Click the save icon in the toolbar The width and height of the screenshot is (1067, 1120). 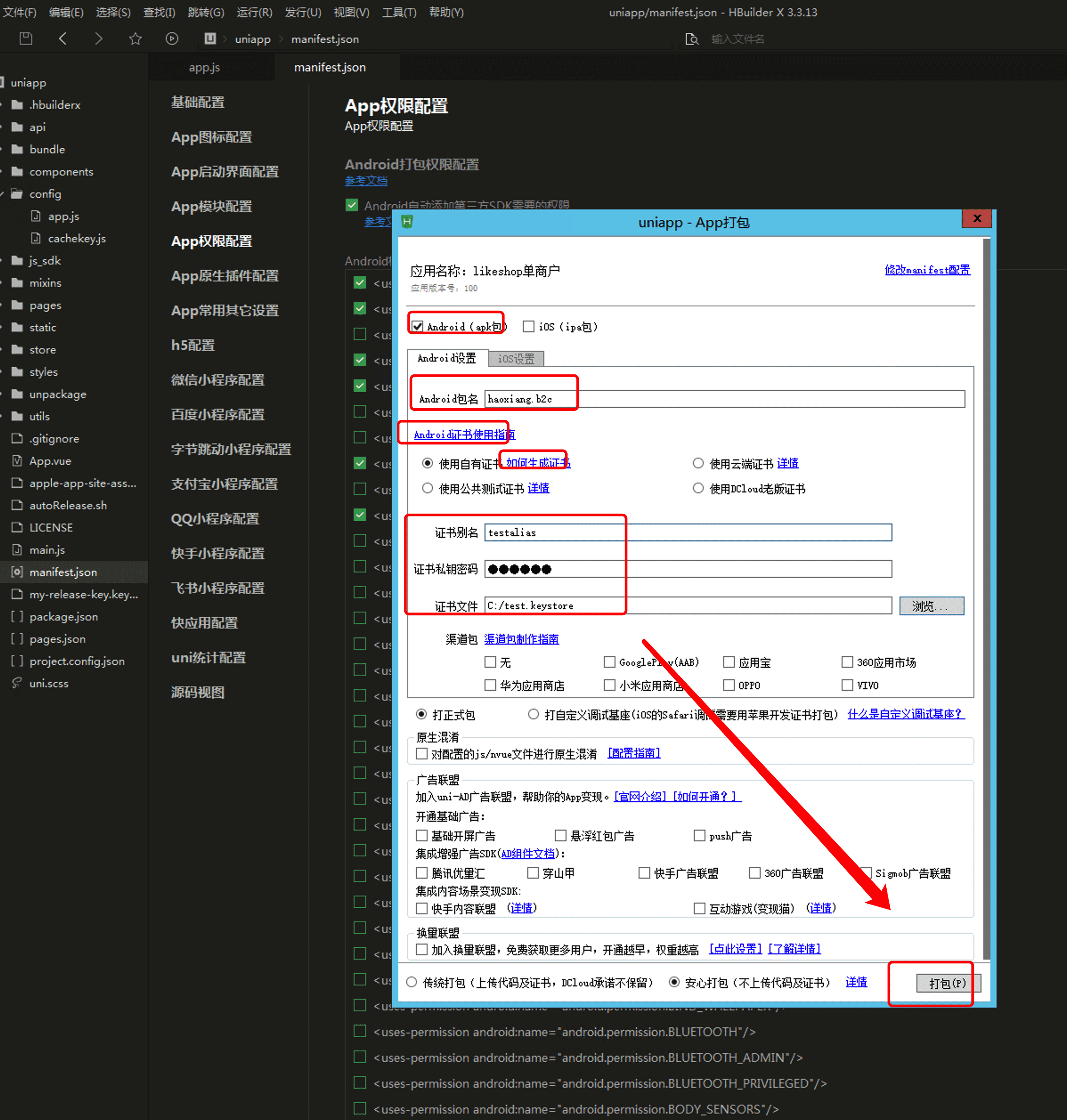(x=25, y=39)
